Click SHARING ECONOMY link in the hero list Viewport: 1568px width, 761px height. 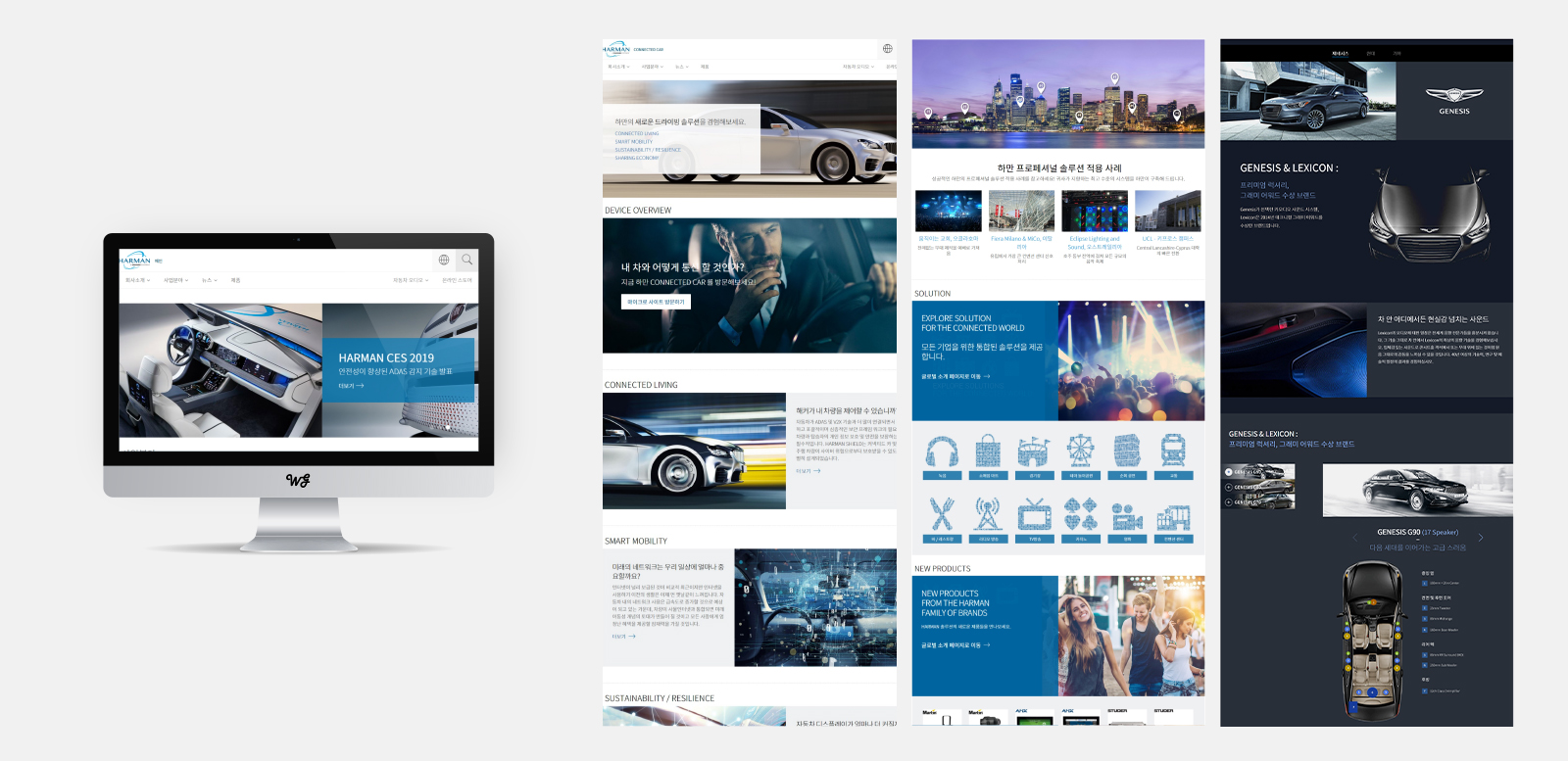click(x=637, y=158)
